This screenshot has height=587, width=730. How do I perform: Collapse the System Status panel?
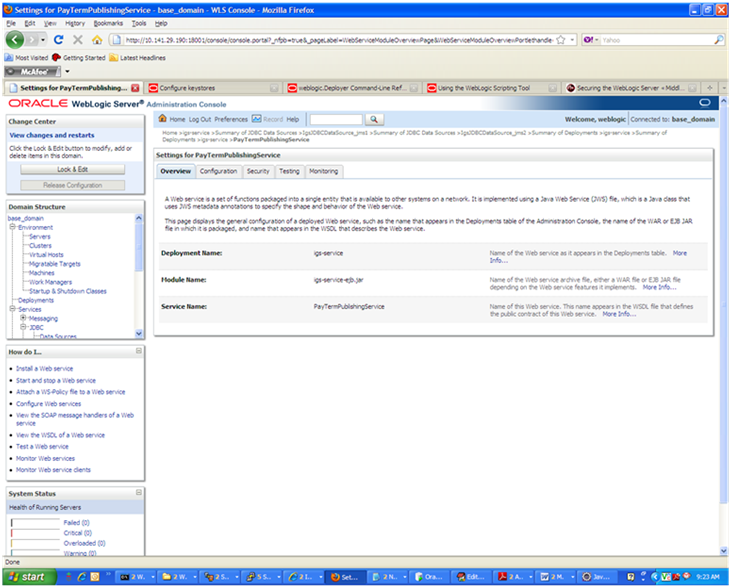139,493
